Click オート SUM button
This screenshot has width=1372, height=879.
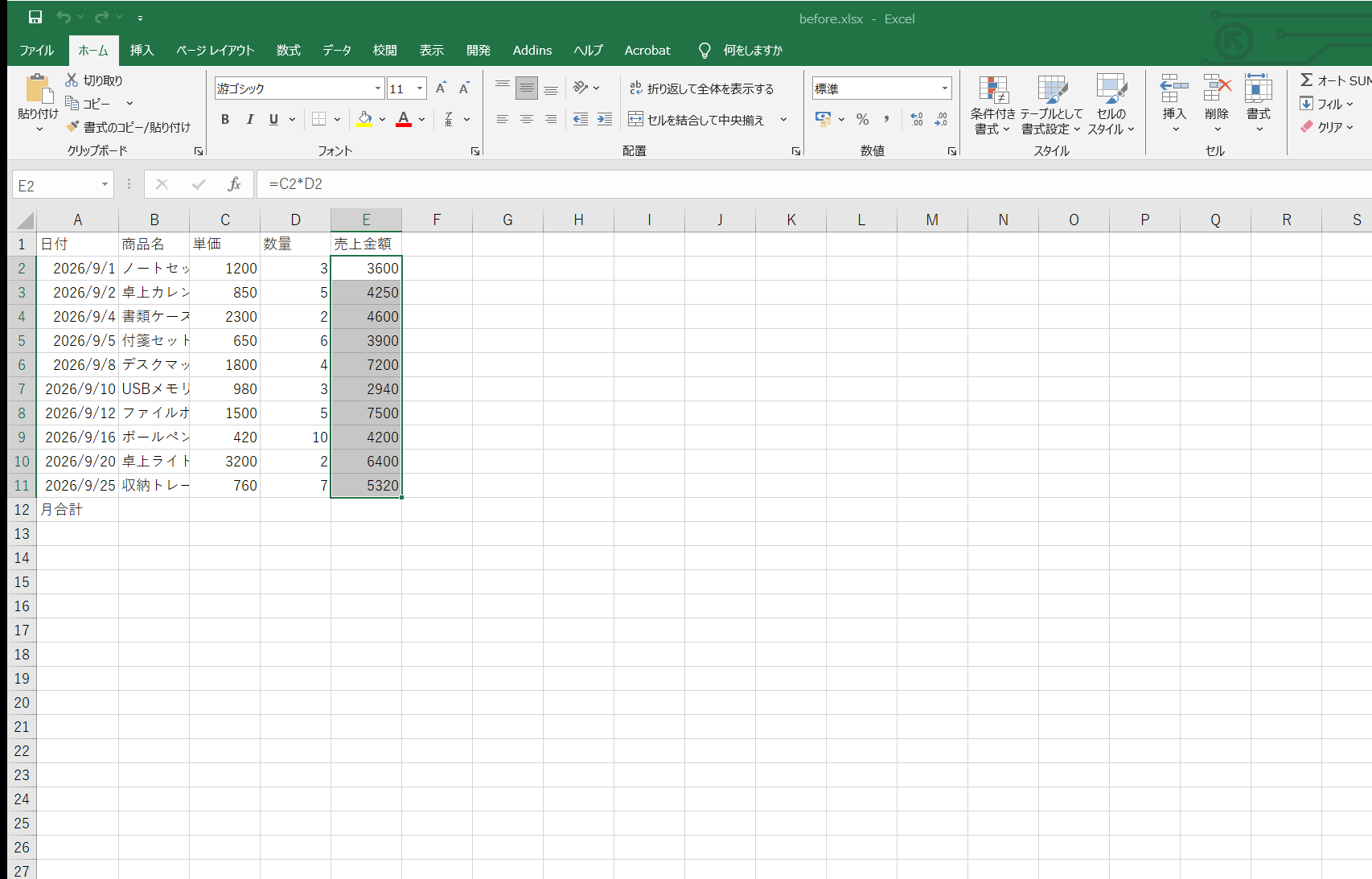pyautogui.click(x=1335, y=80)
